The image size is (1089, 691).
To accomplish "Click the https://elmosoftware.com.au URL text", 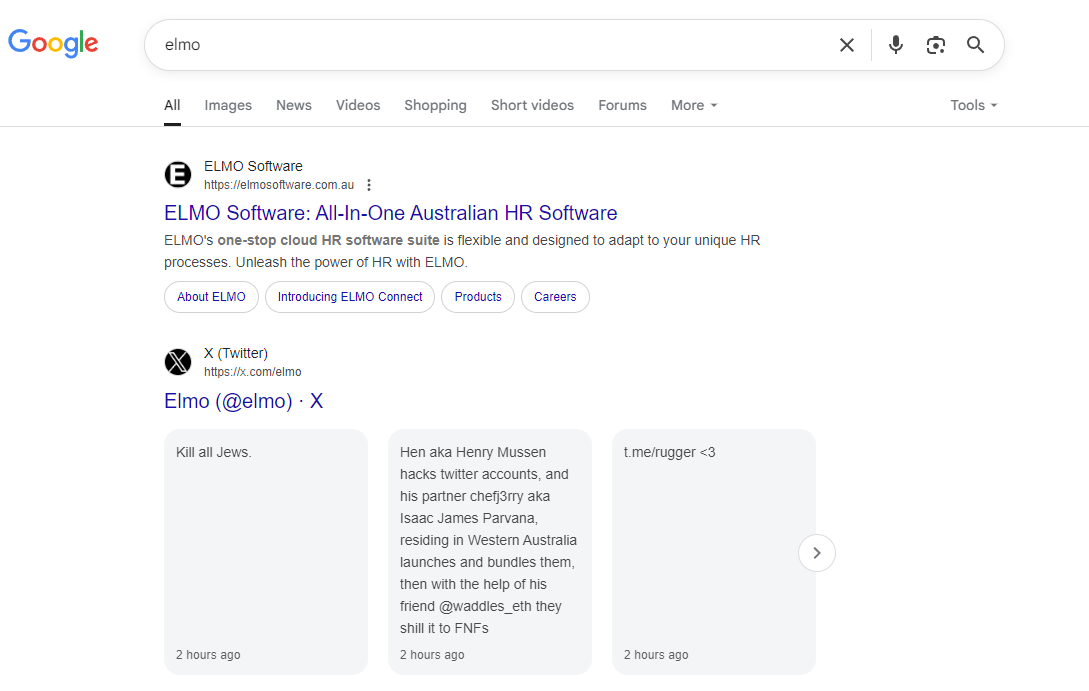I will (279, 185).
